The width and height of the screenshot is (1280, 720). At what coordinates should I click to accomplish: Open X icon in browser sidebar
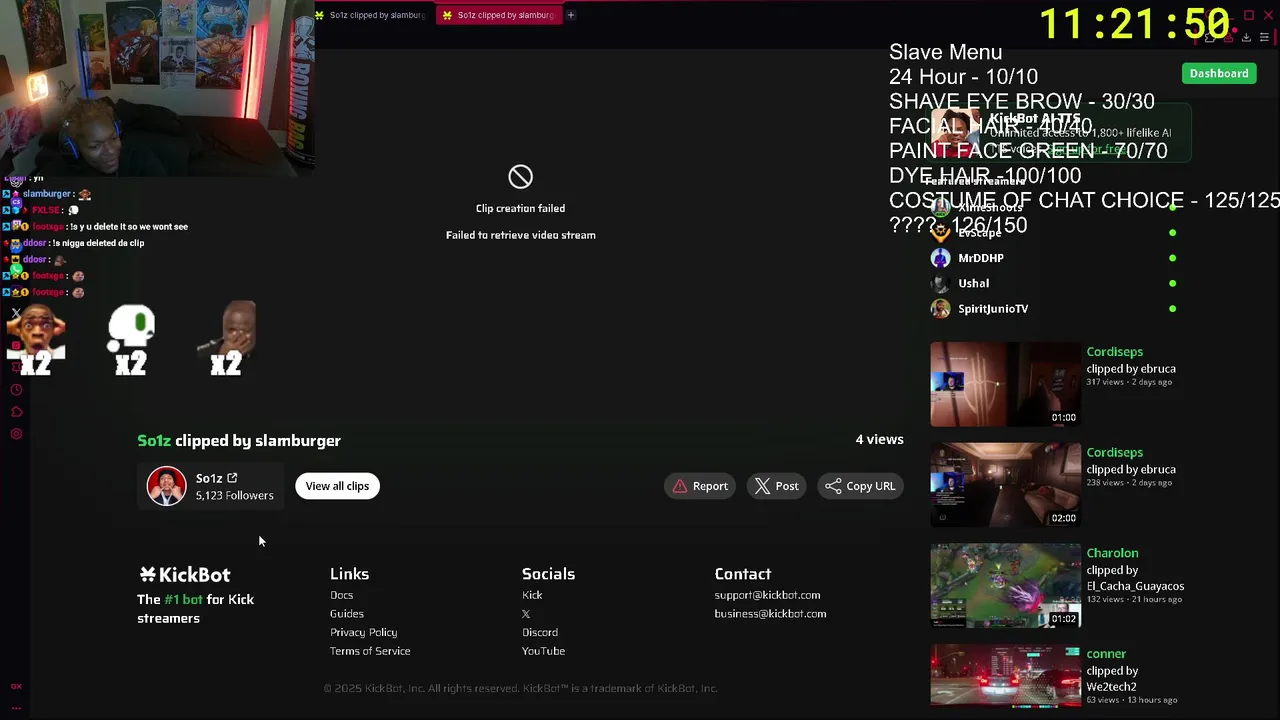pos(16,314)
